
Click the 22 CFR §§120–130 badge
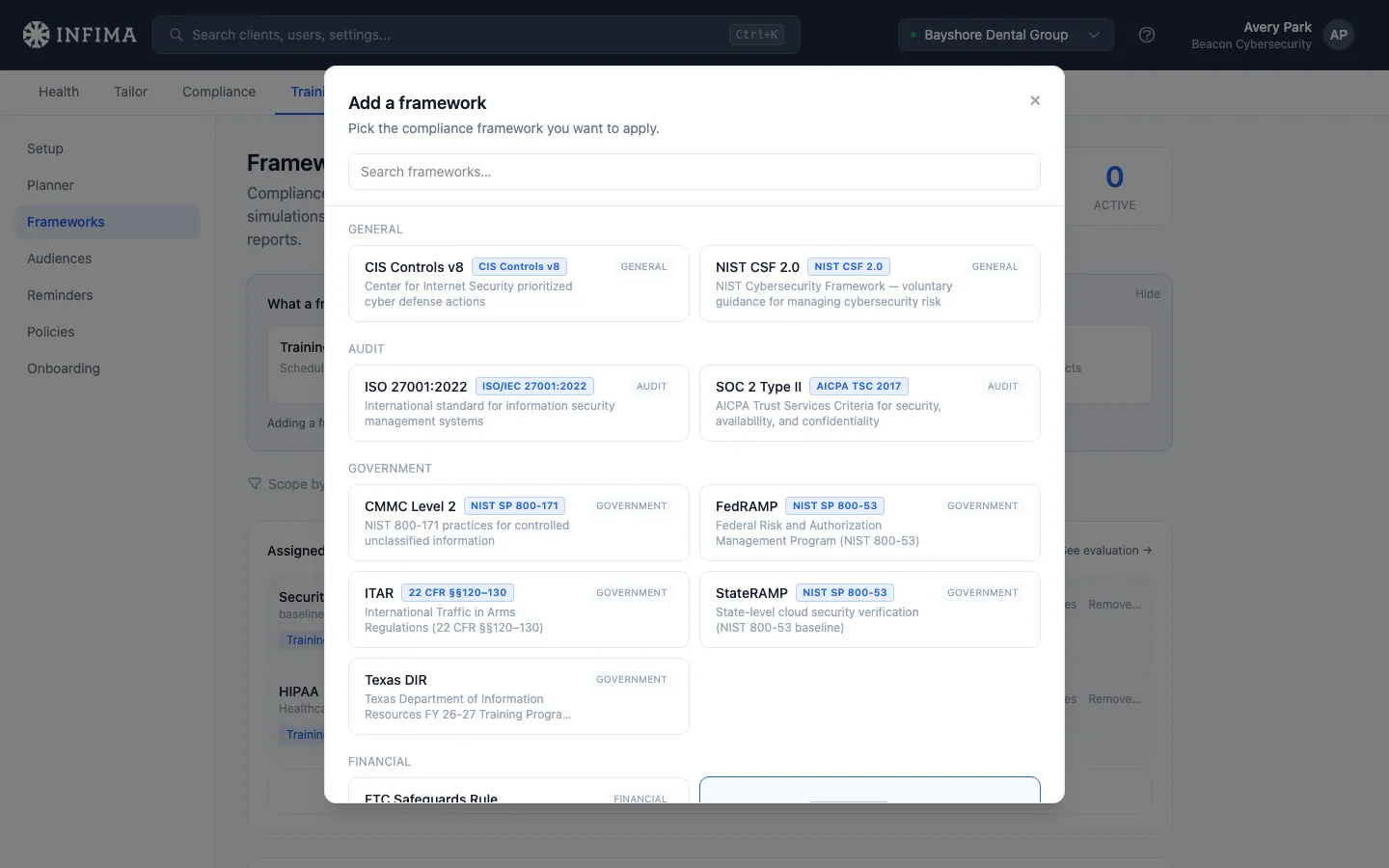click(457, 593)
